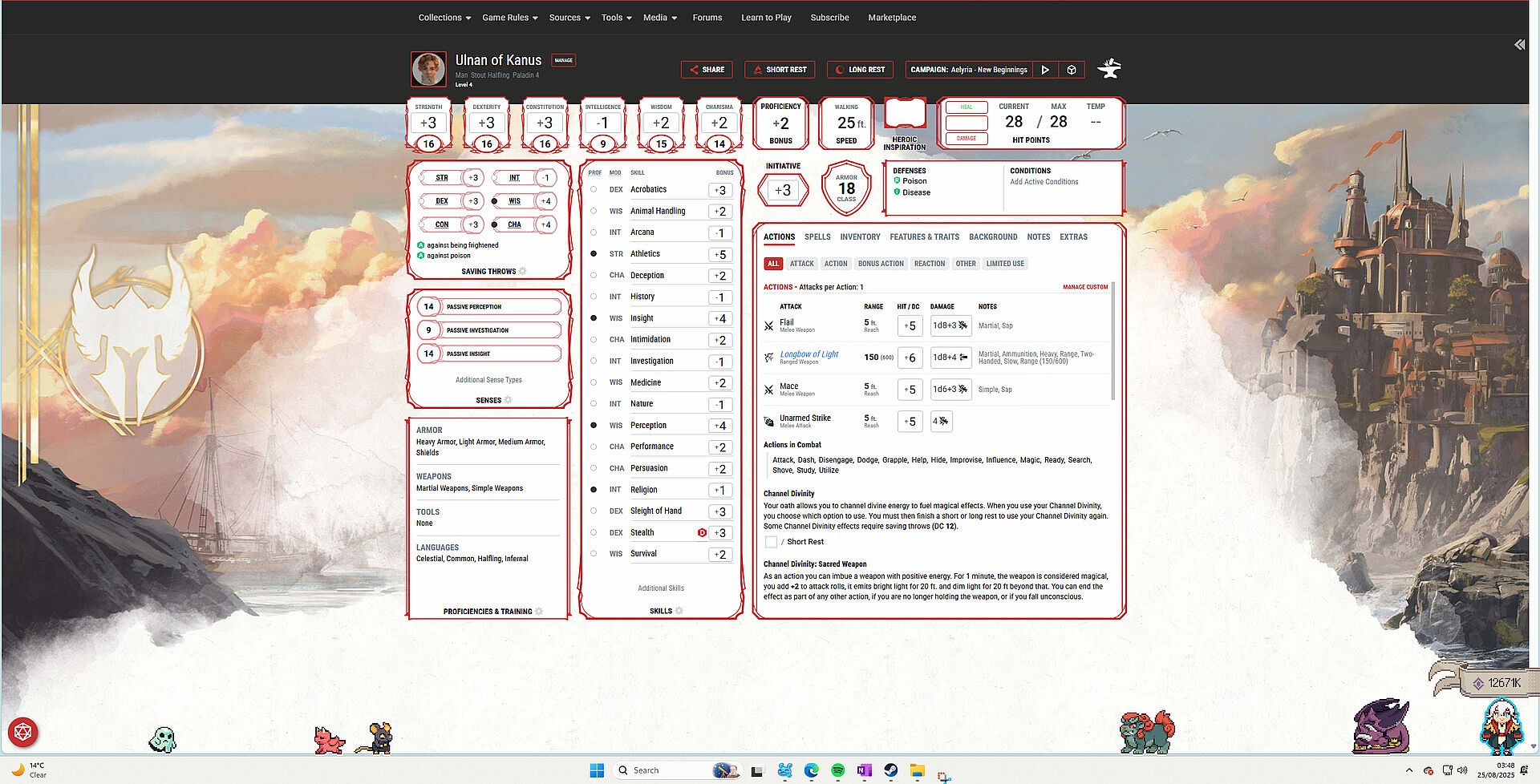Toggle Survival skill proficiency circle
Screen dimensions: 1540x784
[x=594, y=553]
